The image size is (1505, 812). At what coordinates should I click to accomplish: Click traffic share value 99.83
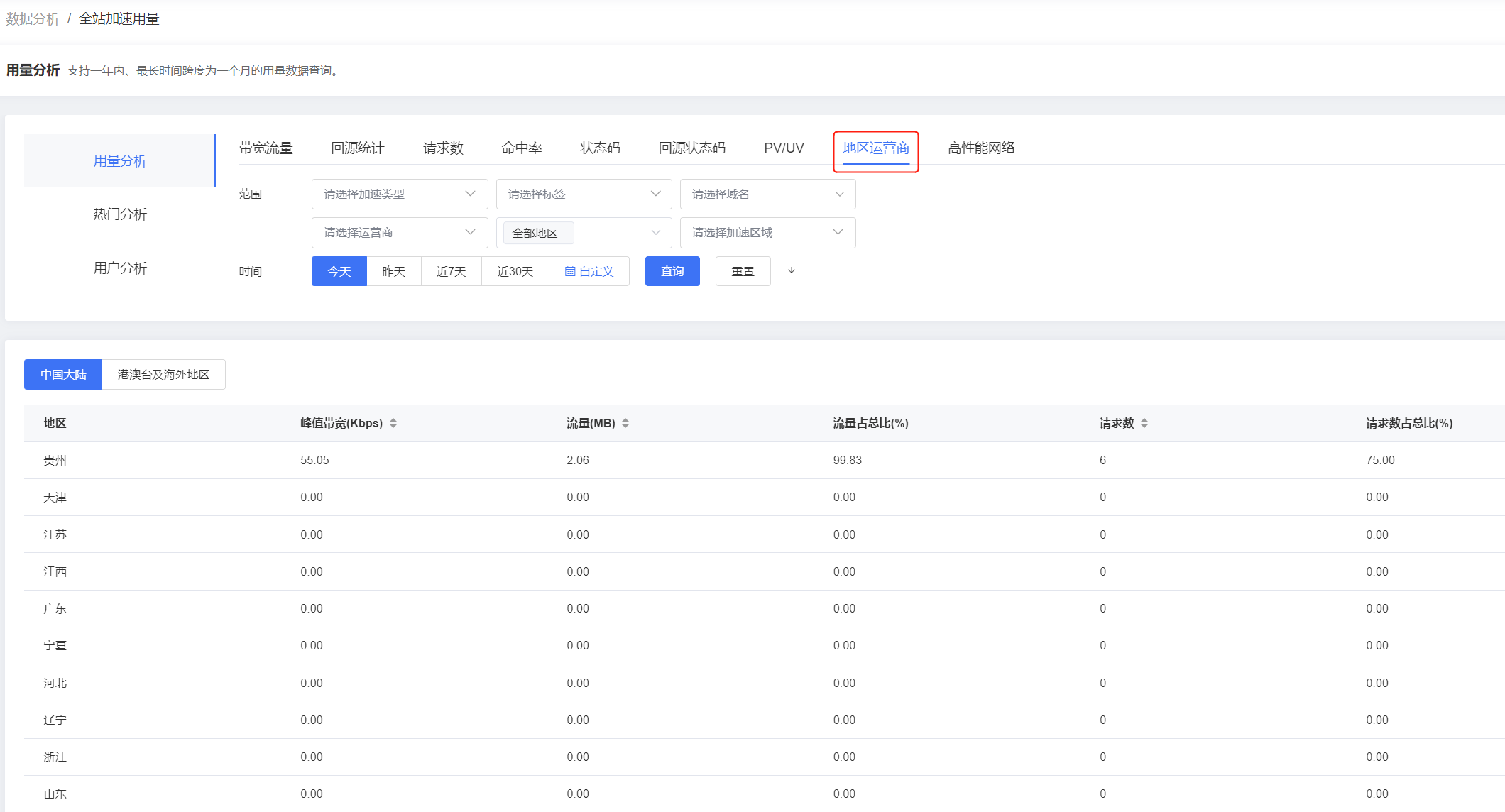click(848, 460)
